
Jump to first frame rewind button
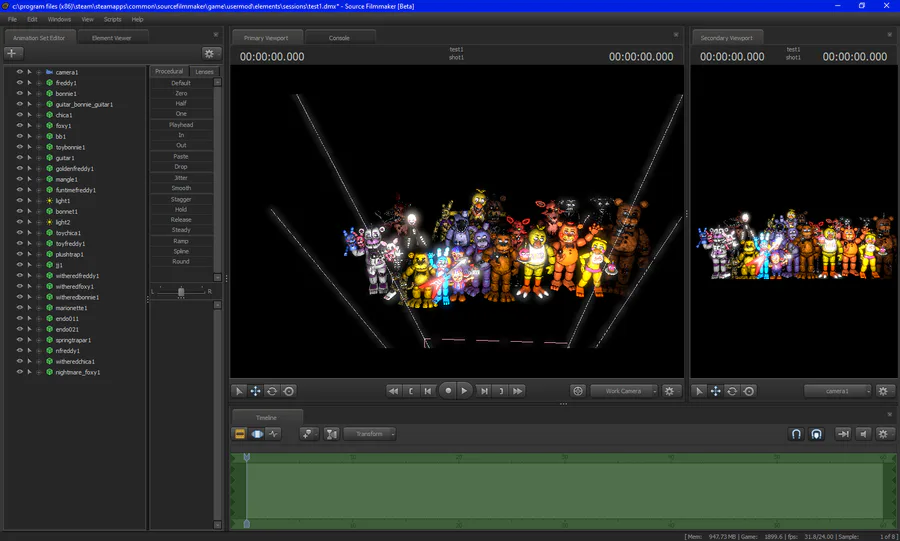(394, 391)
